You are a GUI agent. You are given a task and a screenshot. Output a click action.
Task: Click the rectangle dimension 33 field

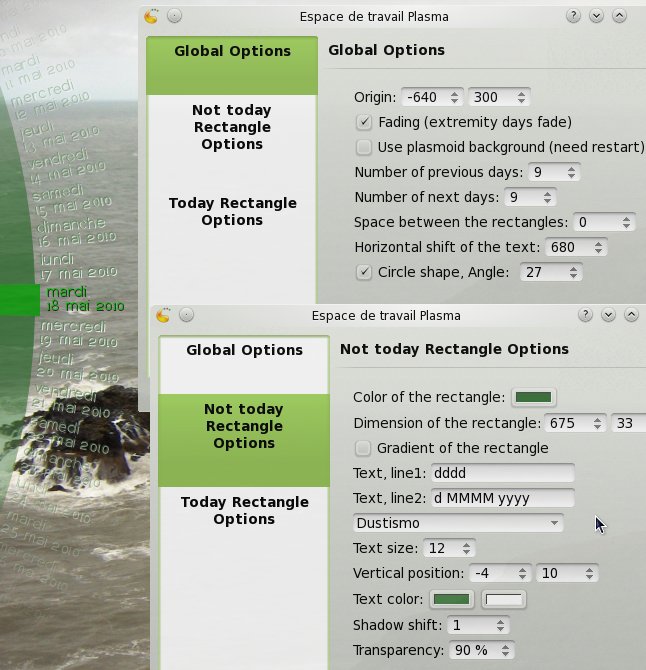point(629,423)
